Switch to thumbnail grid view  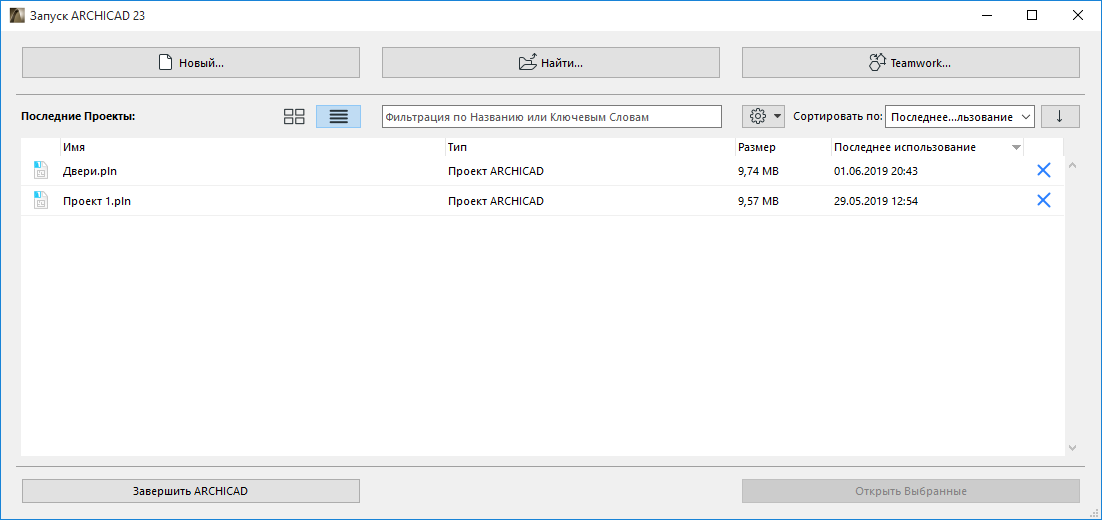[294, 117]
